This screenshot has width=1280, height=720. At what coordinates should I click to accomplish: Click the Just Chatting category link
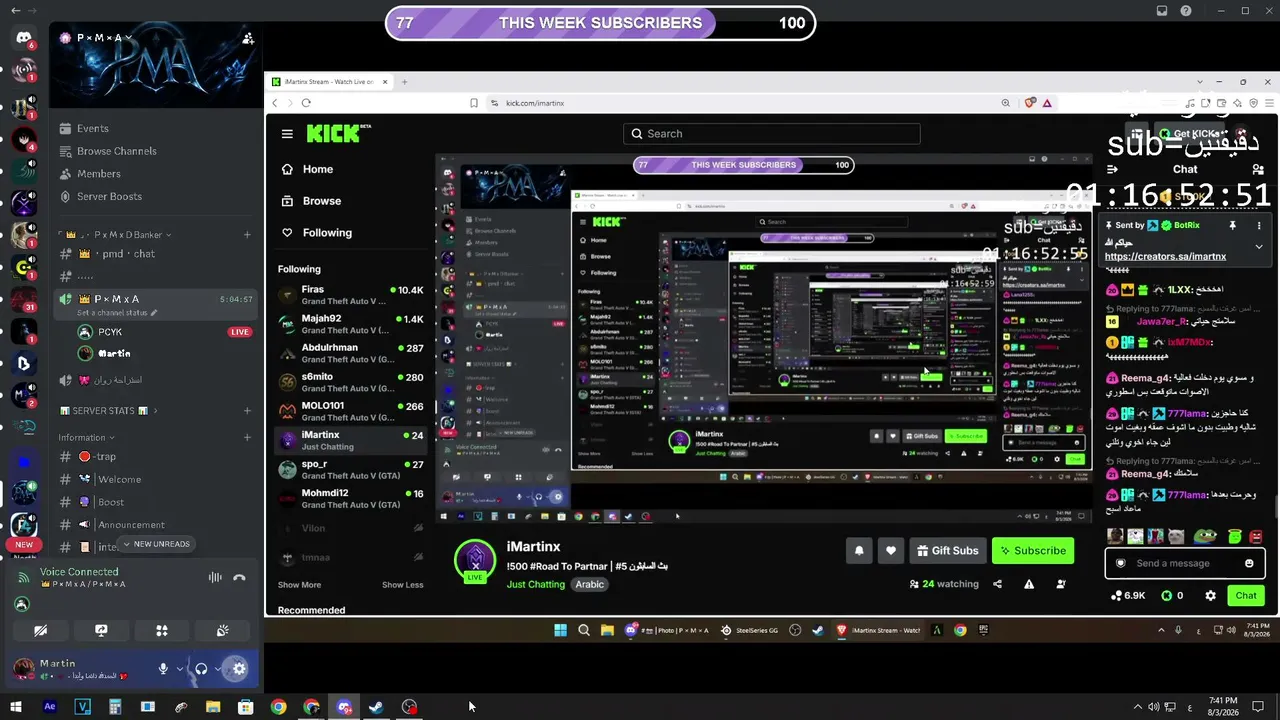(x=535, y=584)
